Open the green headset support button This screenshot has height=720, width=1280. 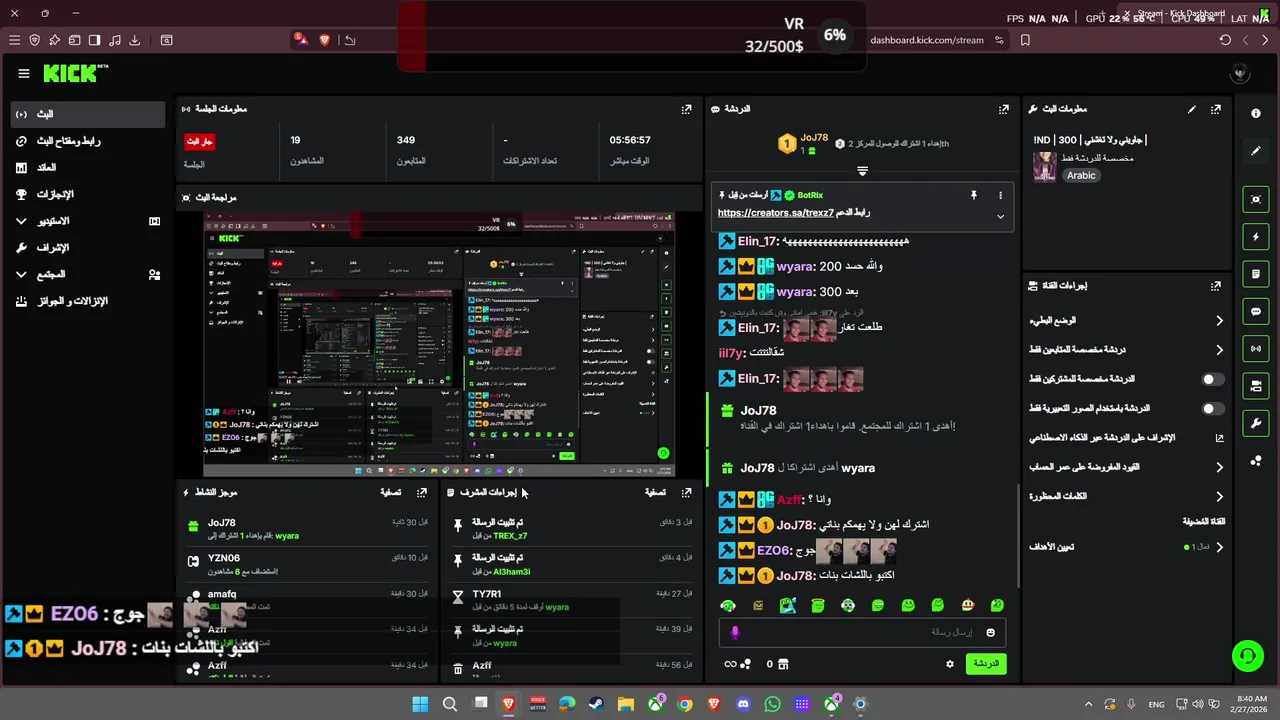click(x=1247, y=656)
